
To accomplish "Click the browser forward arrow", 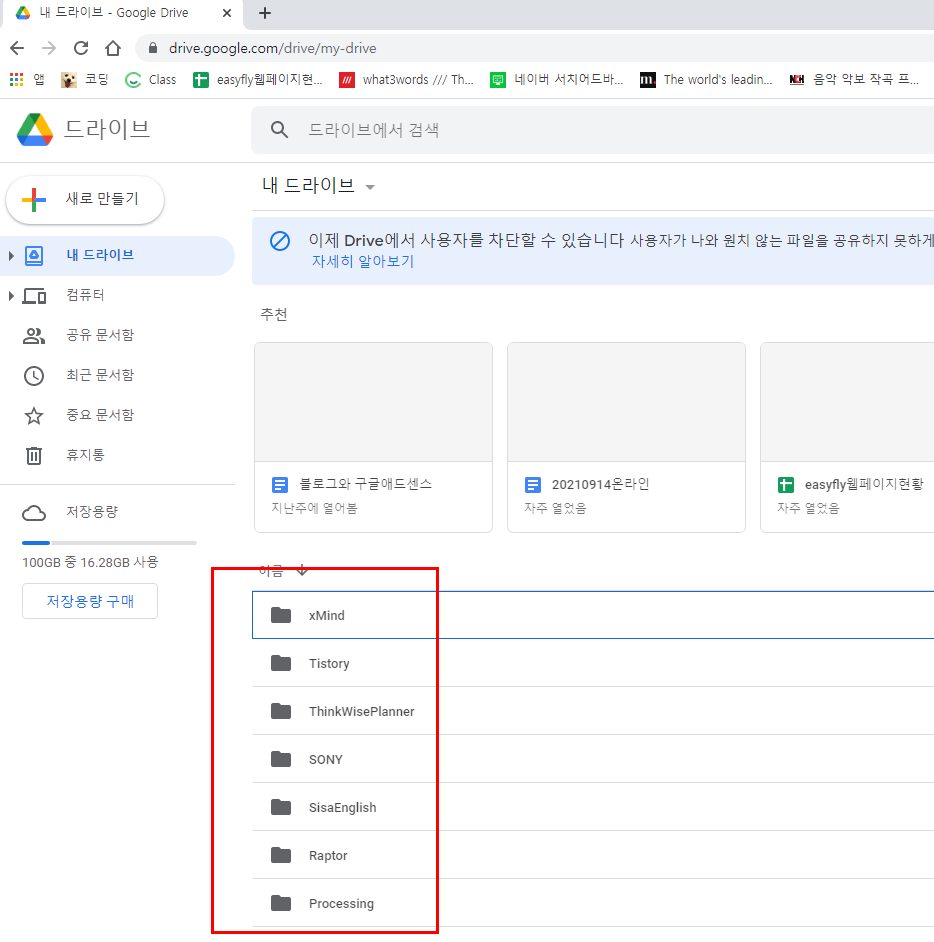I will pyautogui.click(x=49, y=48).
